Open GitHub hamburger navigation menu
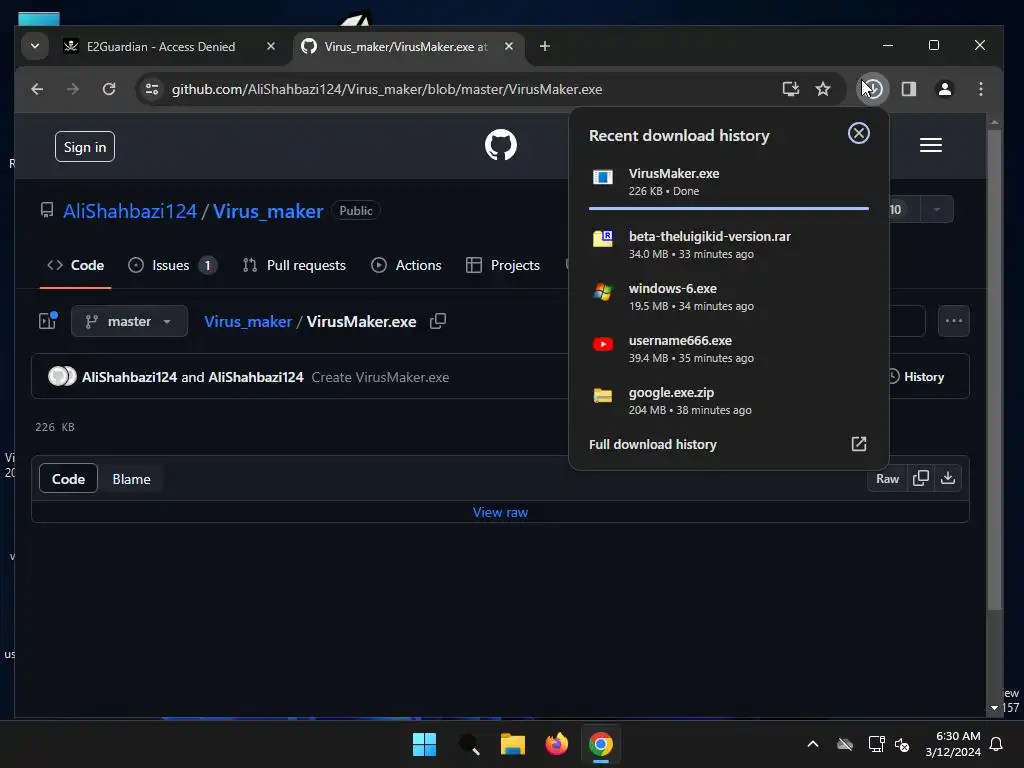 pyautogui.click(x=931, y=145)
